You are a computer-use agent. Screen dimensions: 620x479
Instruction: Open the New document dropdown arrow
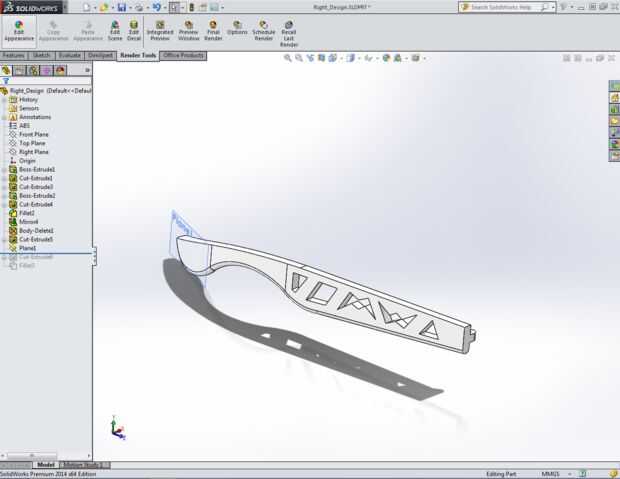point(95,7)
